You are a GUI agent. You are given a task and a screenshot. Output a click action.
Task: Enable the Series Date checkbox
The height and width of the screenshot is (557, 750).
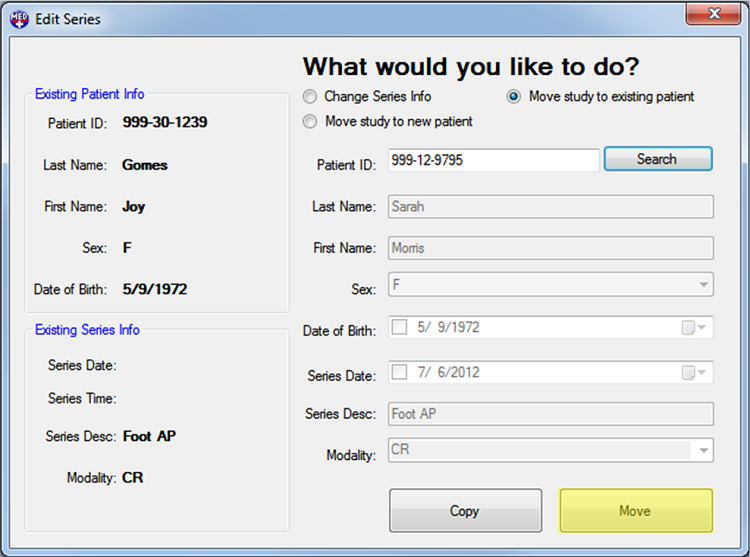[x=400, y=372]
